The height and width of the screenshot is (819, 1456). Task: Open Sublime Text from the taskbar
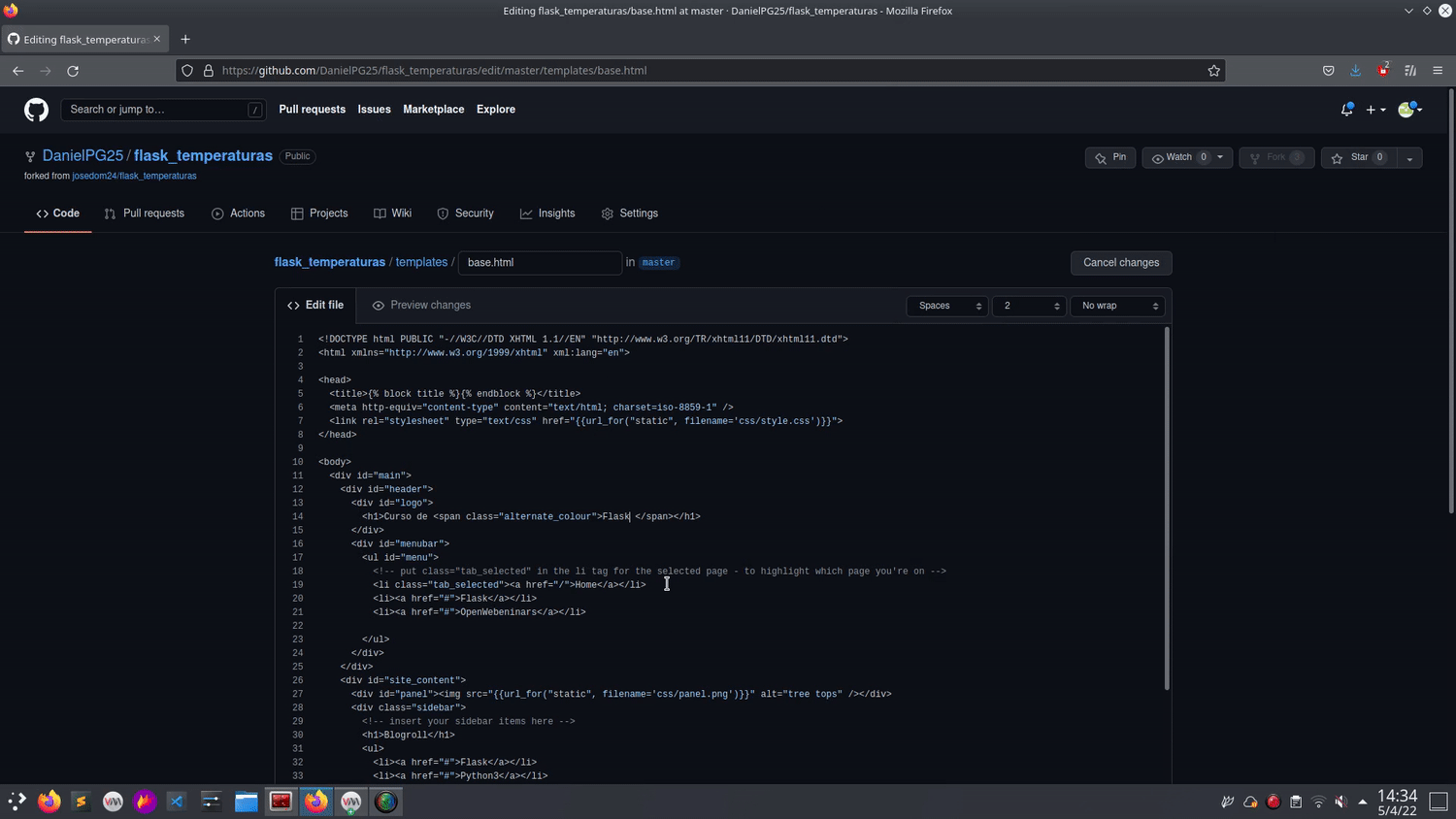click(81, 802)
